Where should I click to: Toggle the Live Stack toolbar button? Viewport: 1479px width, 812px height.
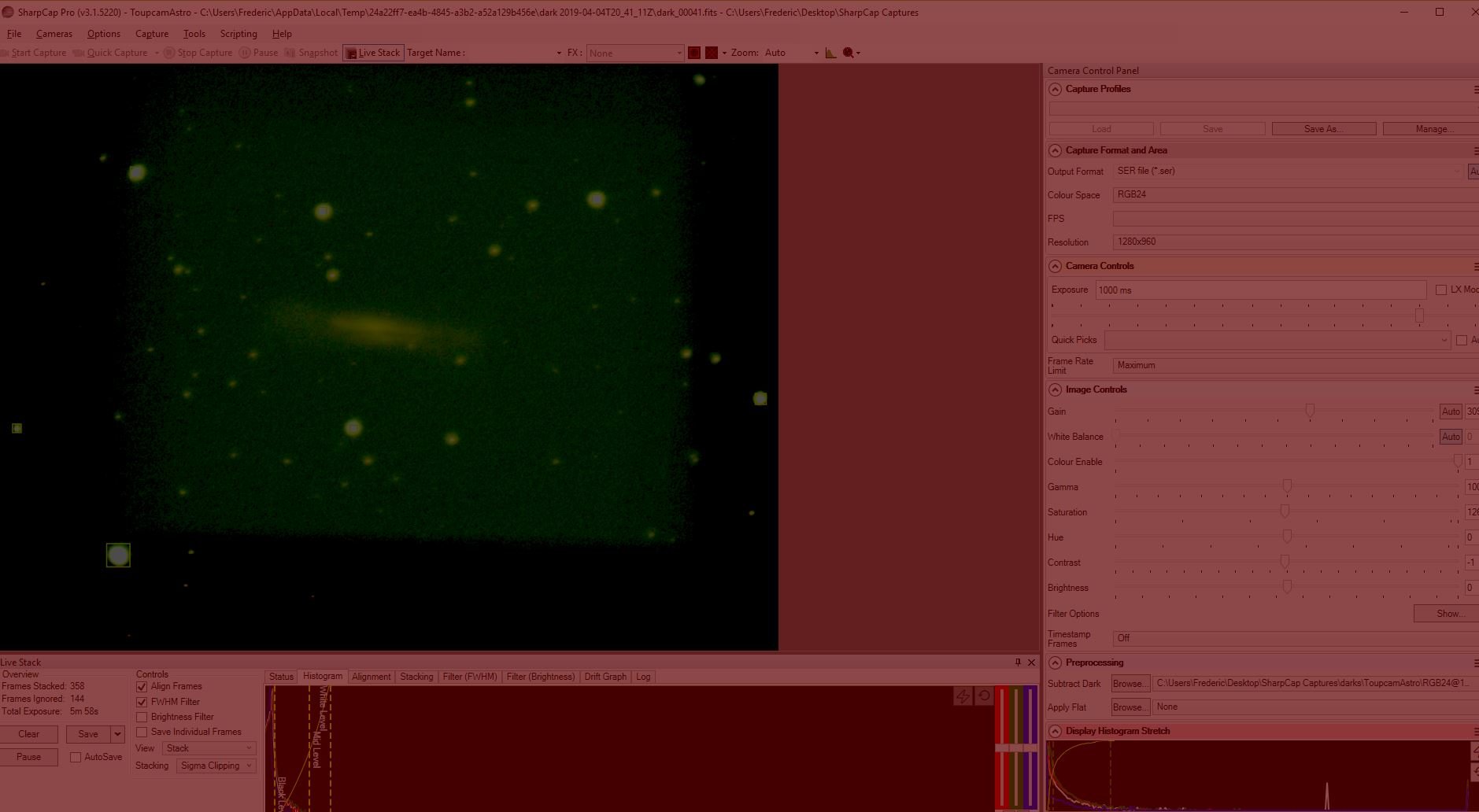(373, 53)
